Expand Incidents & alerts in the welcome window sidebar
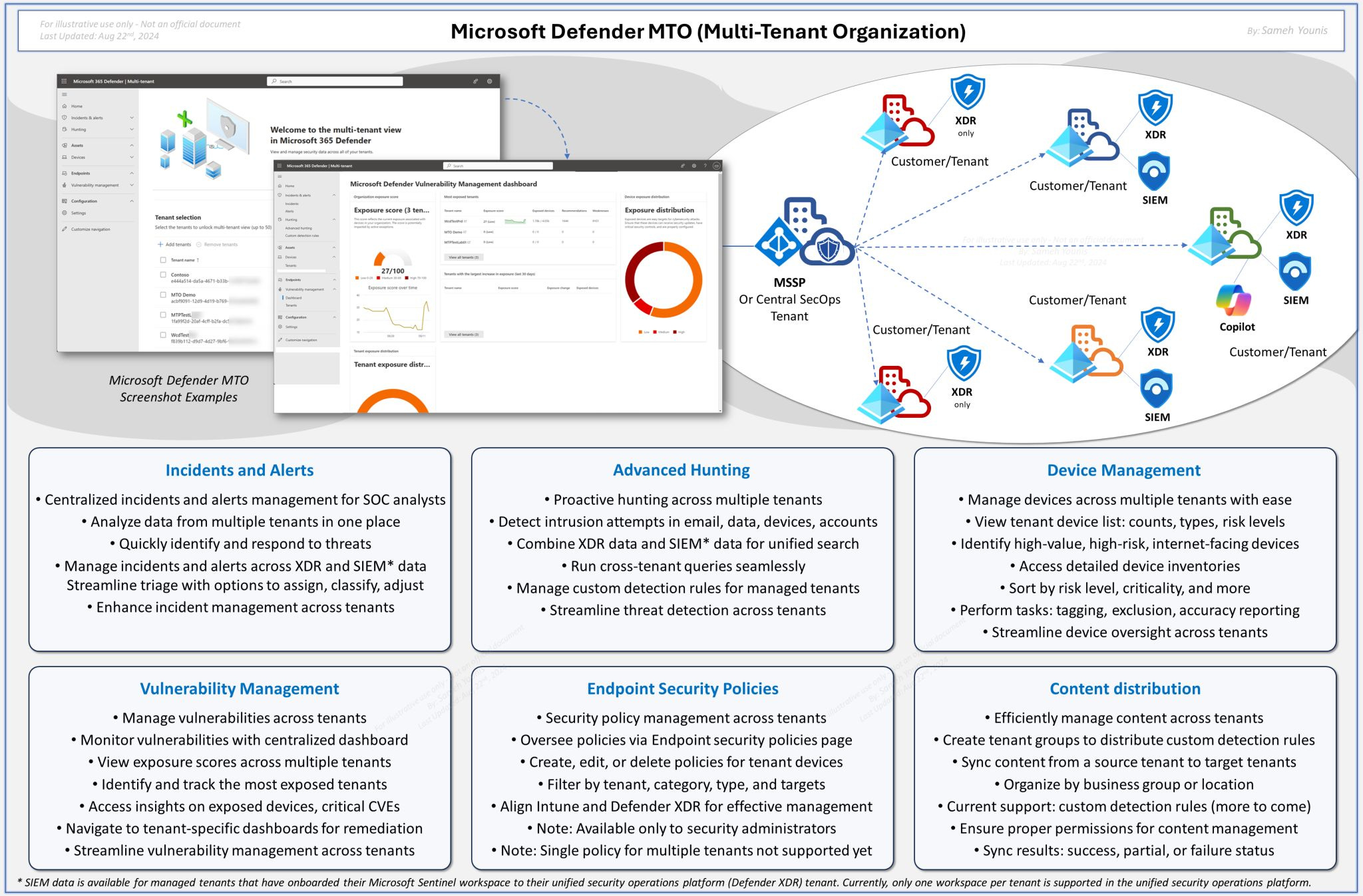The image size is (1363, 896). click(x=132, y=118)
